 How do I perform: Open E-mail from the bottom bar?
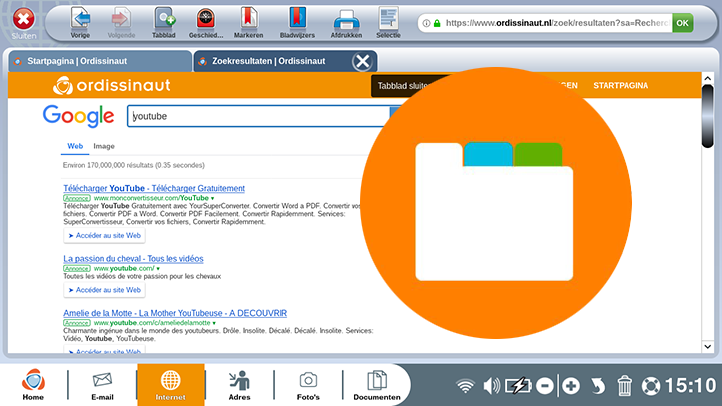102,385
